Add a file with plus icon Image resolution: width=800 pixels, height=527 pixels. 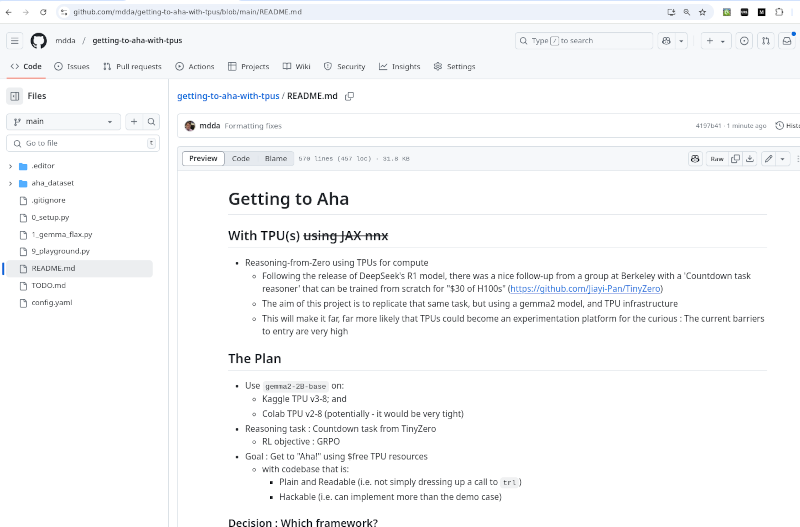click(134, 121)
